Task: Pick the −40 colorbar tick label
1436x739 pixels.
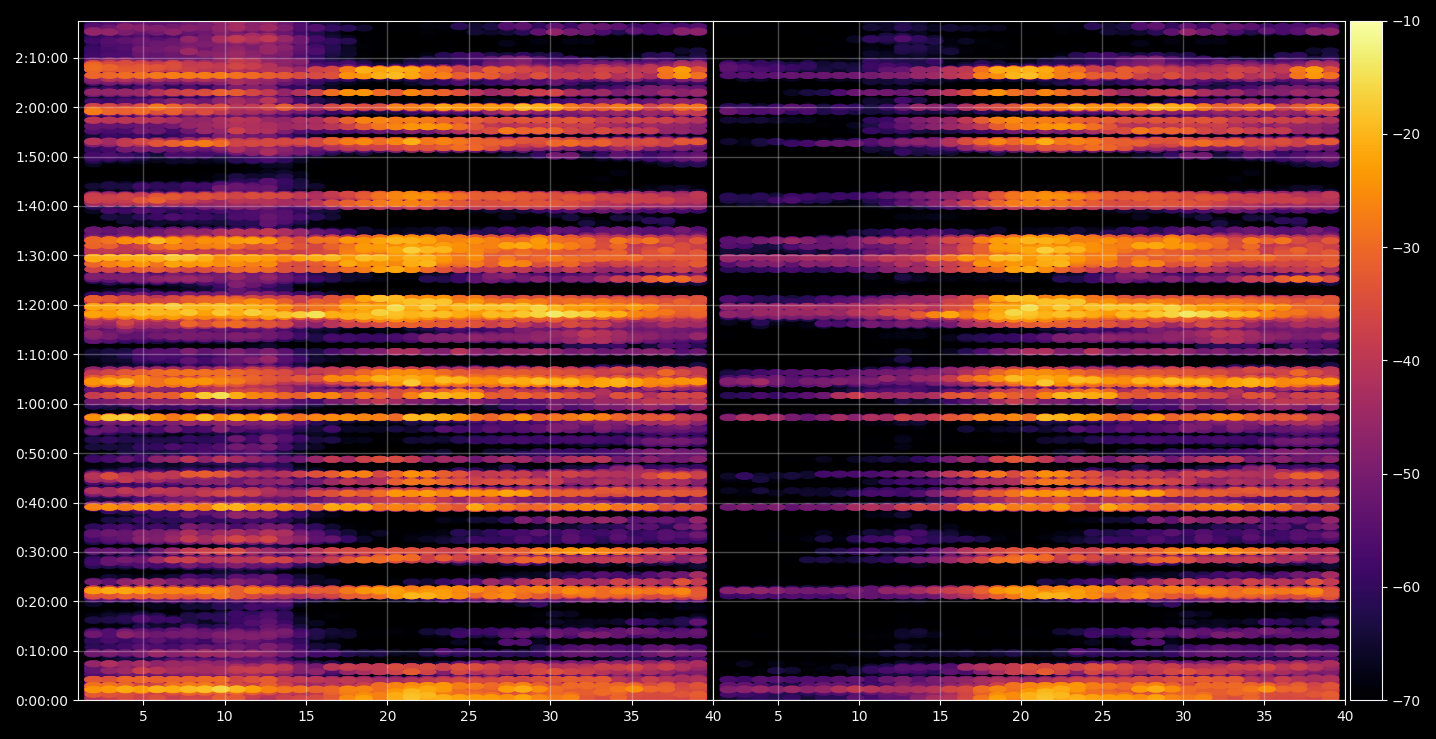Action: [x=1405, y=361]
